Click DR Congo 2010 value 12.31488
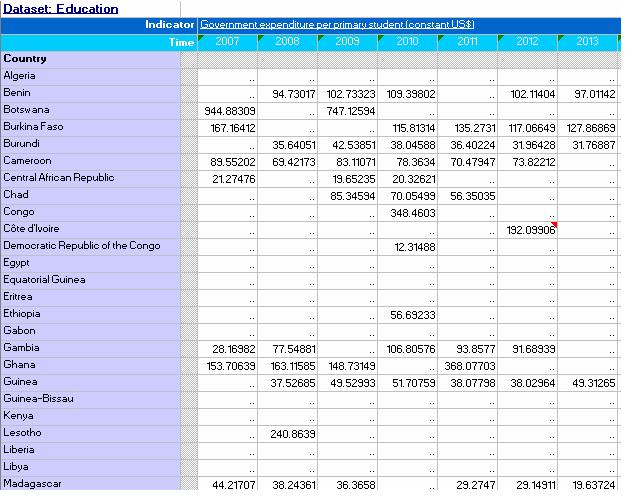This screenshot has height=496, width=626. [415, 247]
